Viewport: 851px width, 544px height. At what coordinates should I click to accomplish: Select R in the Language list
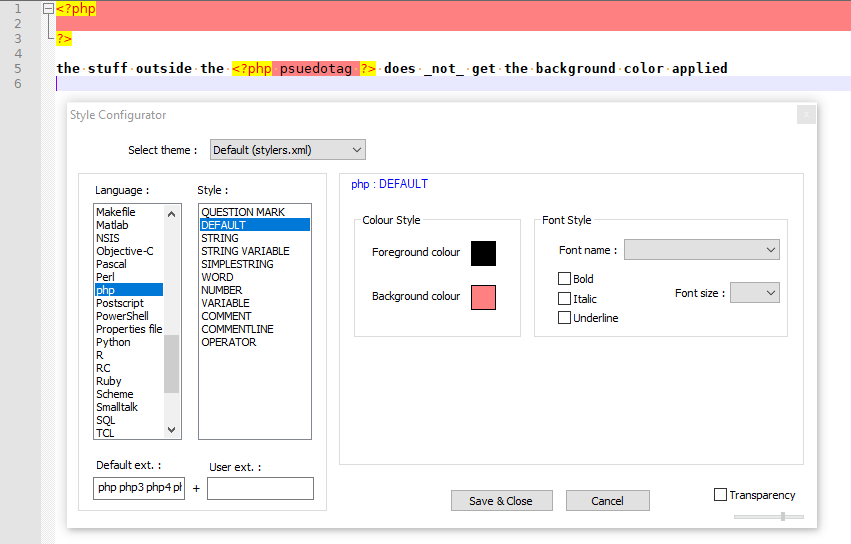tap(129, 355)
